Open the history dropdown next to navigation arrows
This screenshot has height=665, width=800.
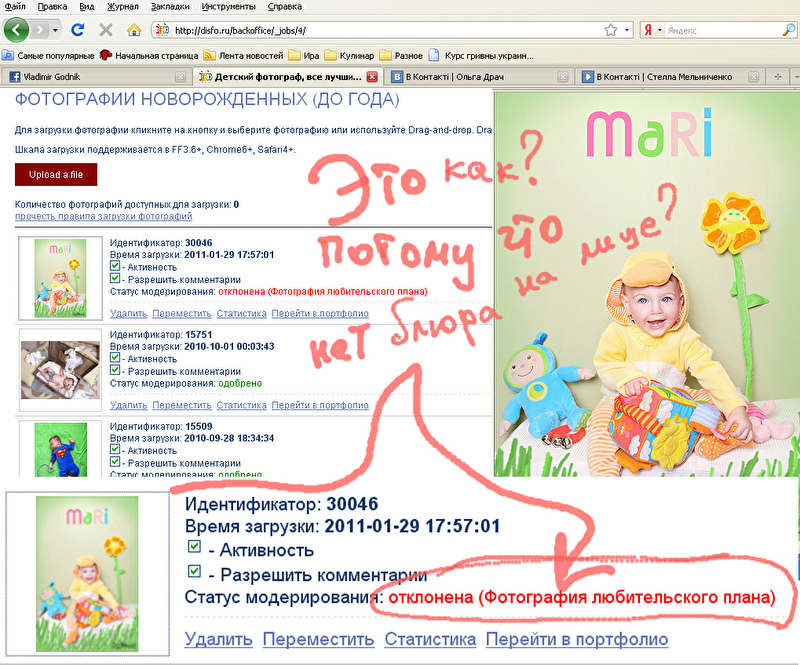[x=54, y=30]
